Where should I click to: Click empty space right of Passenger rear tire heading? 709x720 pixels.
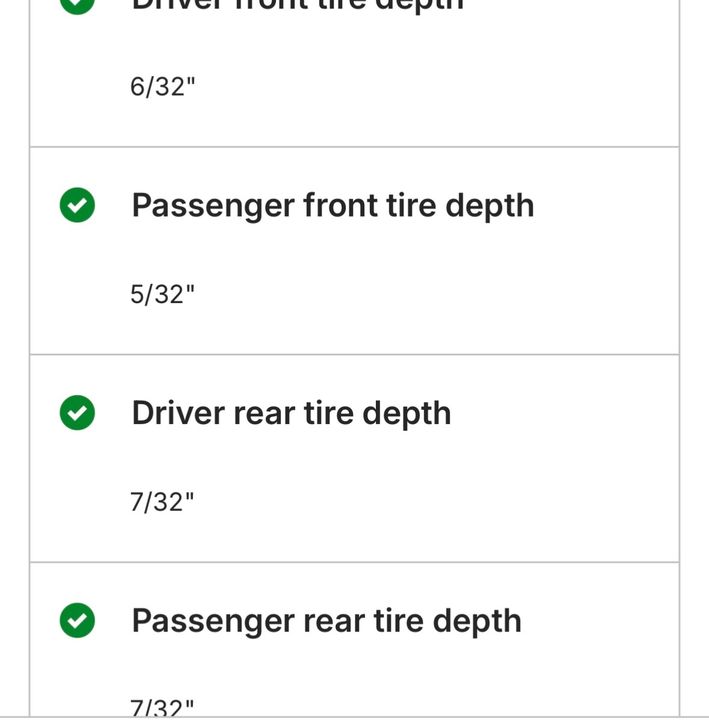point(600,621)
